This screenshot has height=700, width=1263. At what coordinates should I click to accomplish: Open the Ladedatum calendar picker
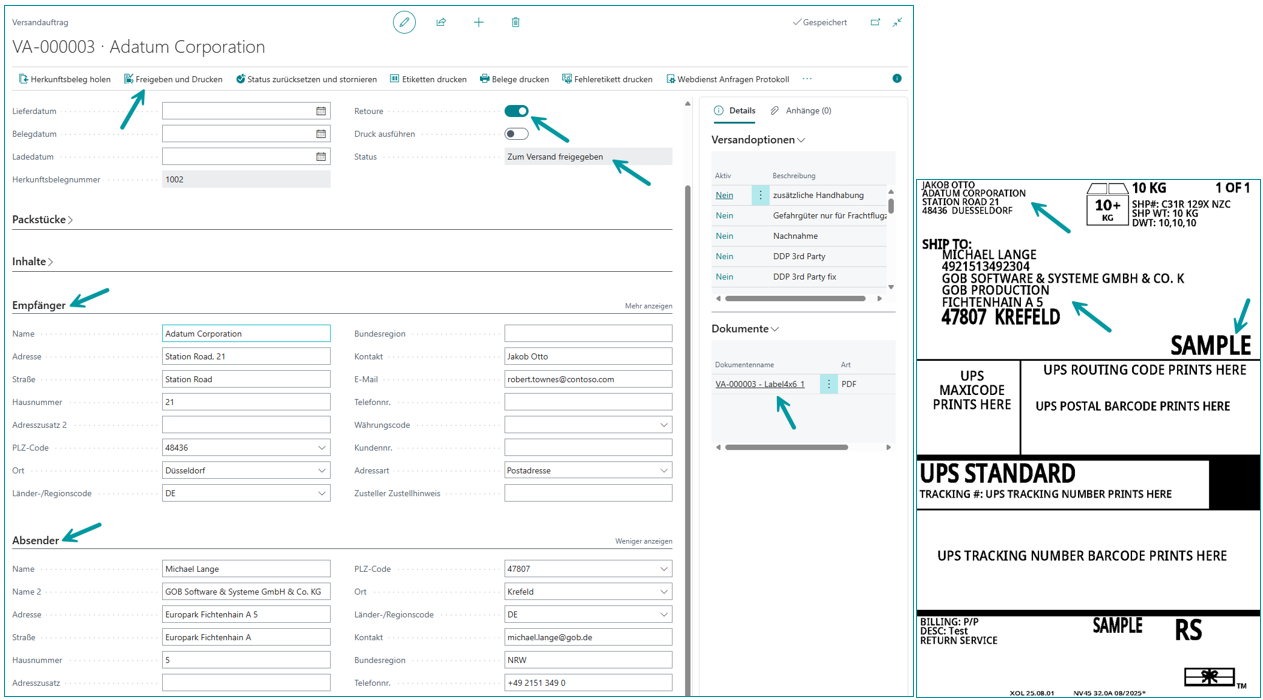click(x=321, y=157)
